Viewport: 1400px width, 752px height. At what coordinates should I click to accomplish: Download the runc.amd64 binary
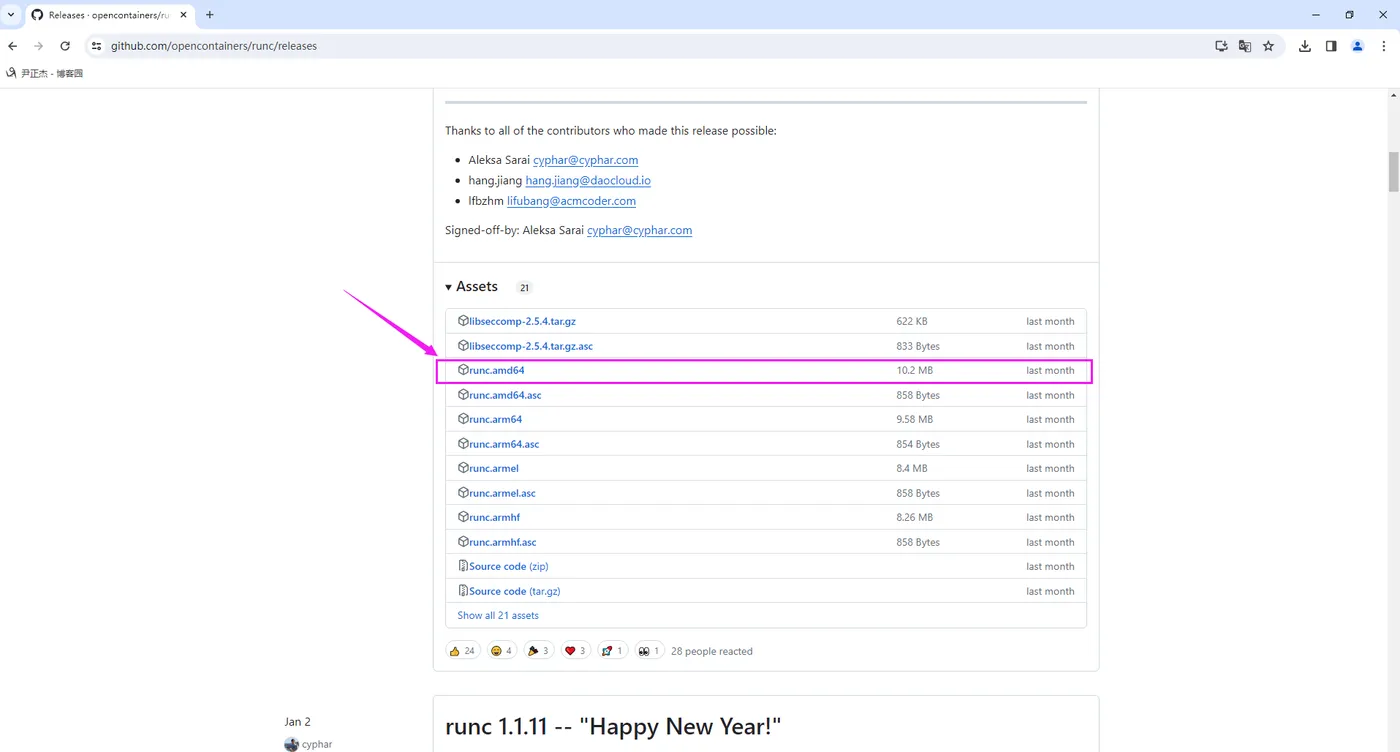click(x=497, y=371)
